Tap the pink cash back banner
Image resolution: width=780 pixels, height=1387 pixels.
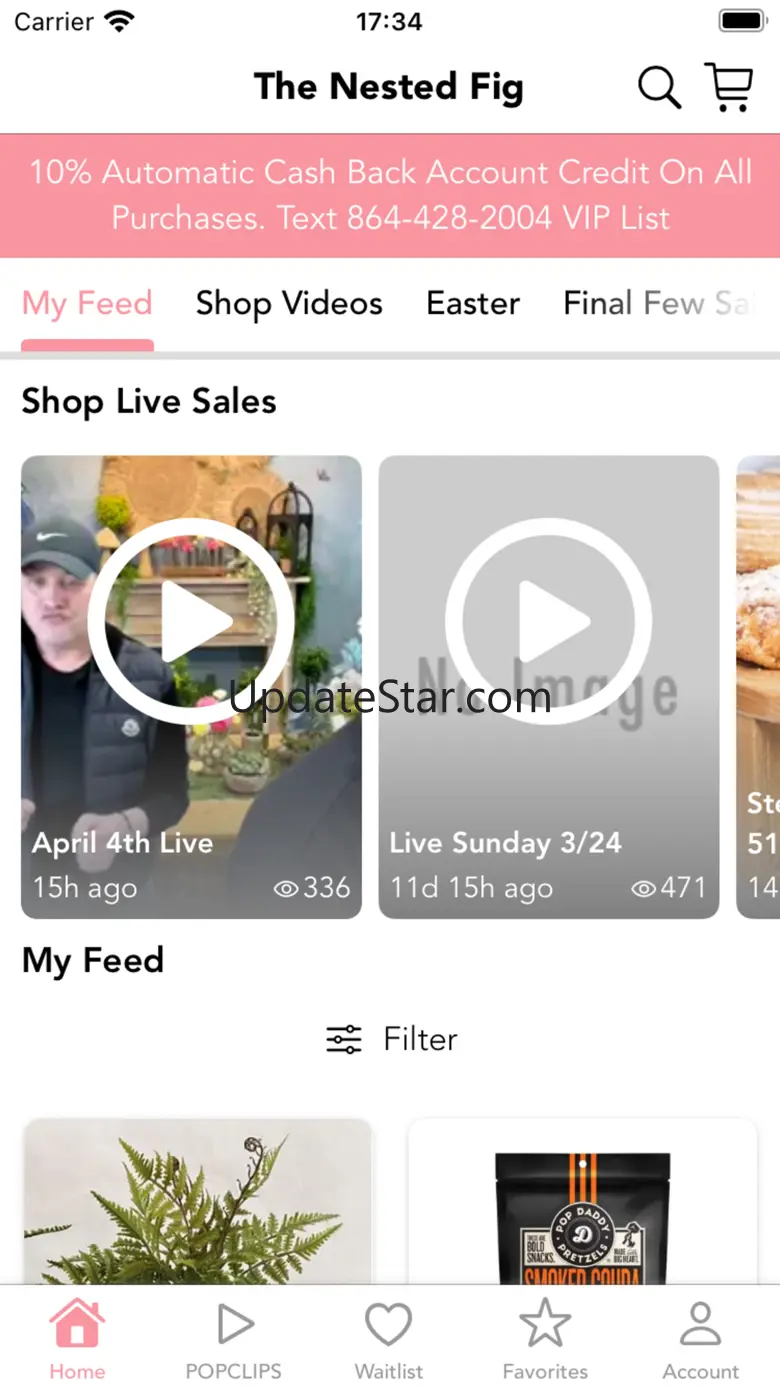click(390, 195)
